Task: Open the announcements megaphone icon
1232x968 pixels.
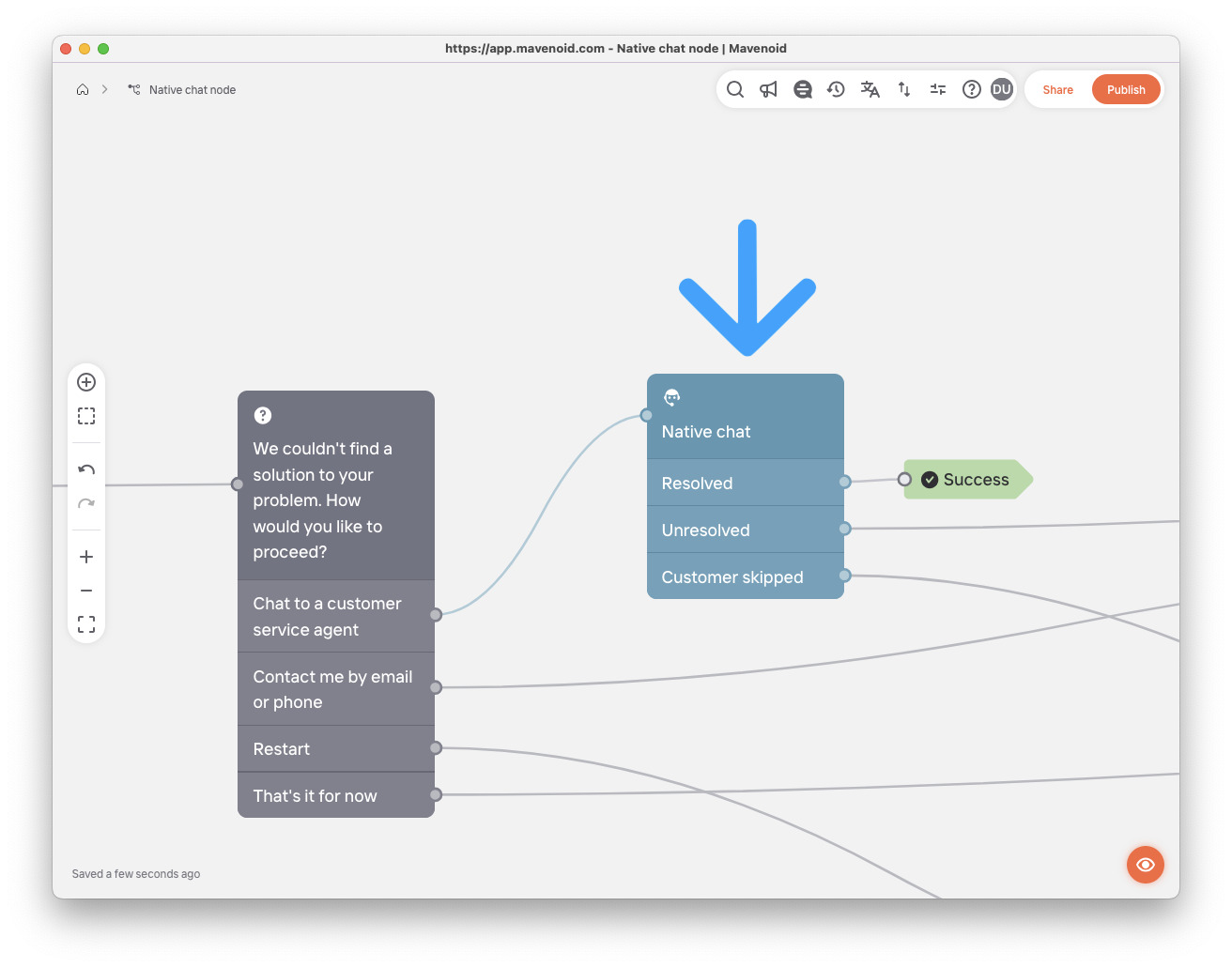Action: pyautogui.click(x=769, y=89)
